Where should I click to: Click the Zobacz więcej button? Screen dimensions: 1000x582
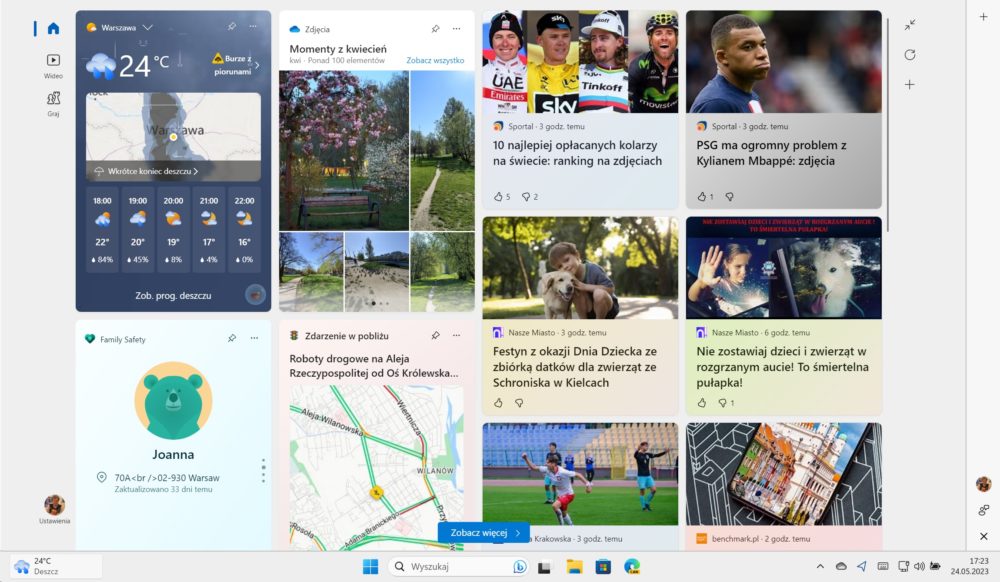tap(483, 532)
